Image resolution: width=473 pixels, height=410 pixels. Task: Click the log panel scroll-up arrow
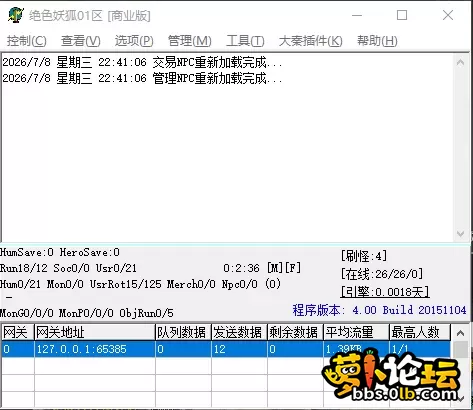click(x=460, y=62)
